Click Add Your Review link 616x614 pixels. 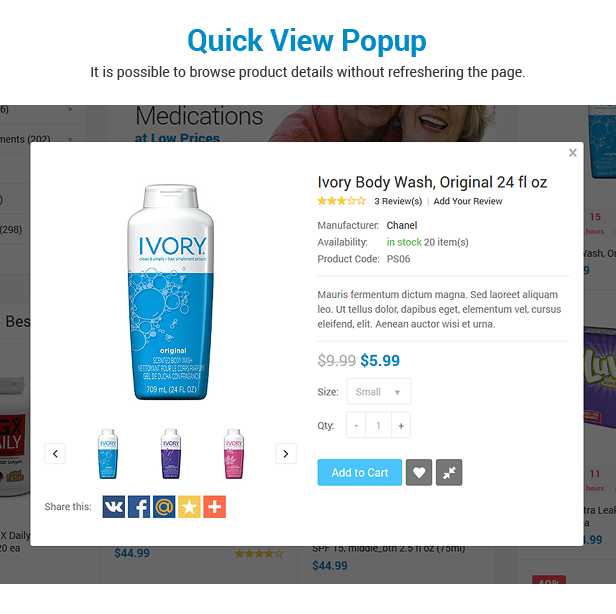click(x=468, y=201)
